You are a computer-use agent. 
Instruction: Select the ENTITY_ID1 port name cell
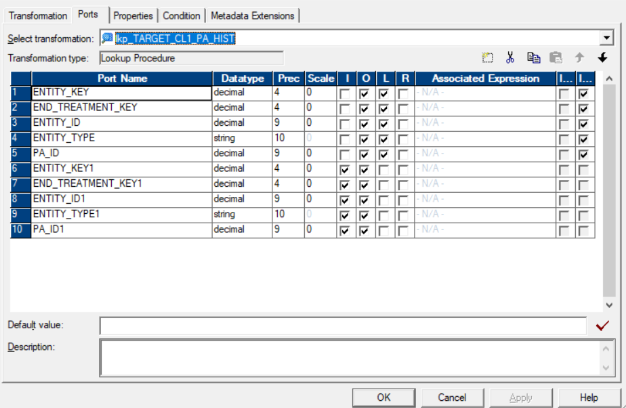[x=121, y=199]
